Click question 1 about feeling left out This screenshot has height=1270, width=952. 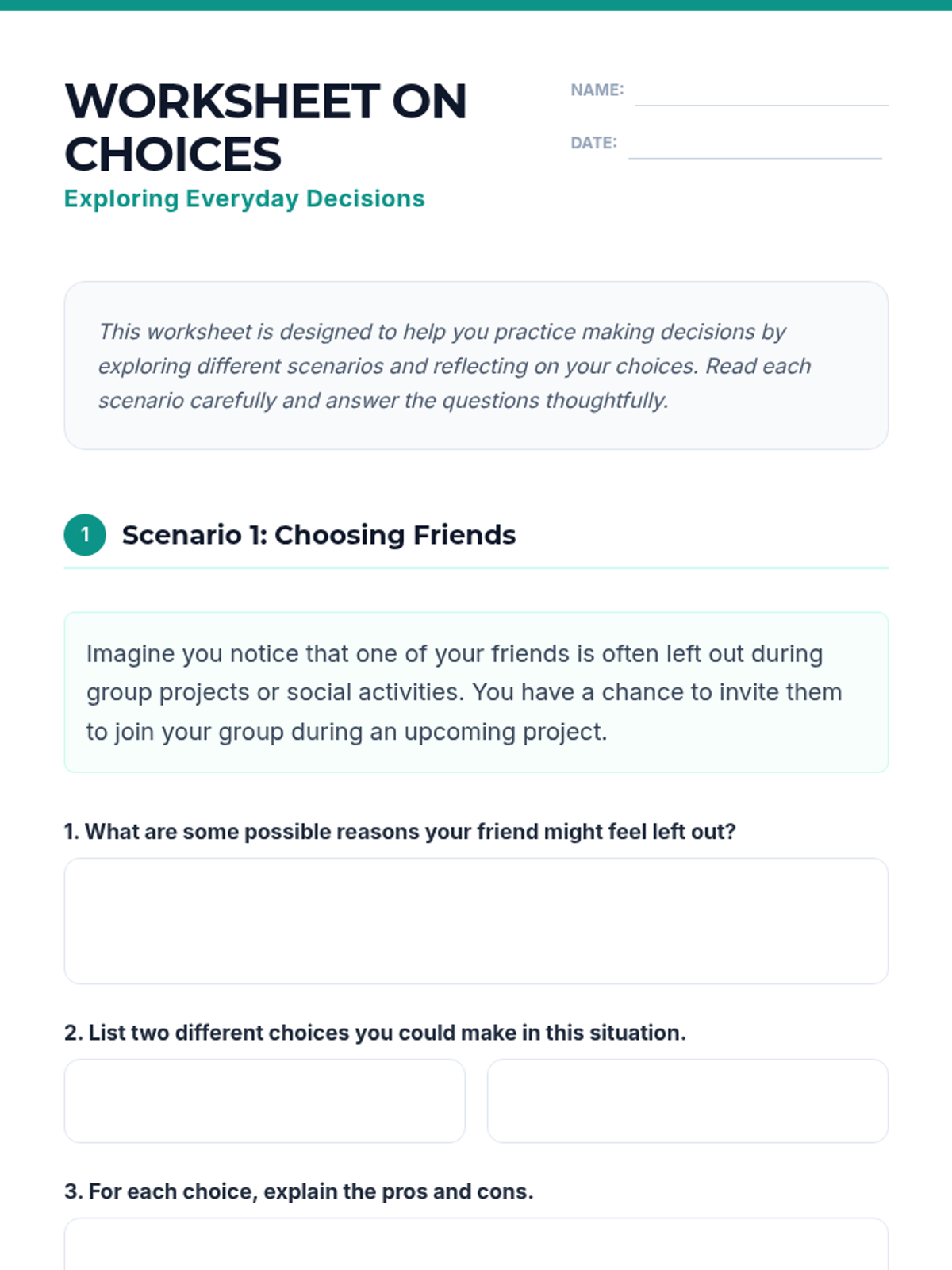(400, 832)
